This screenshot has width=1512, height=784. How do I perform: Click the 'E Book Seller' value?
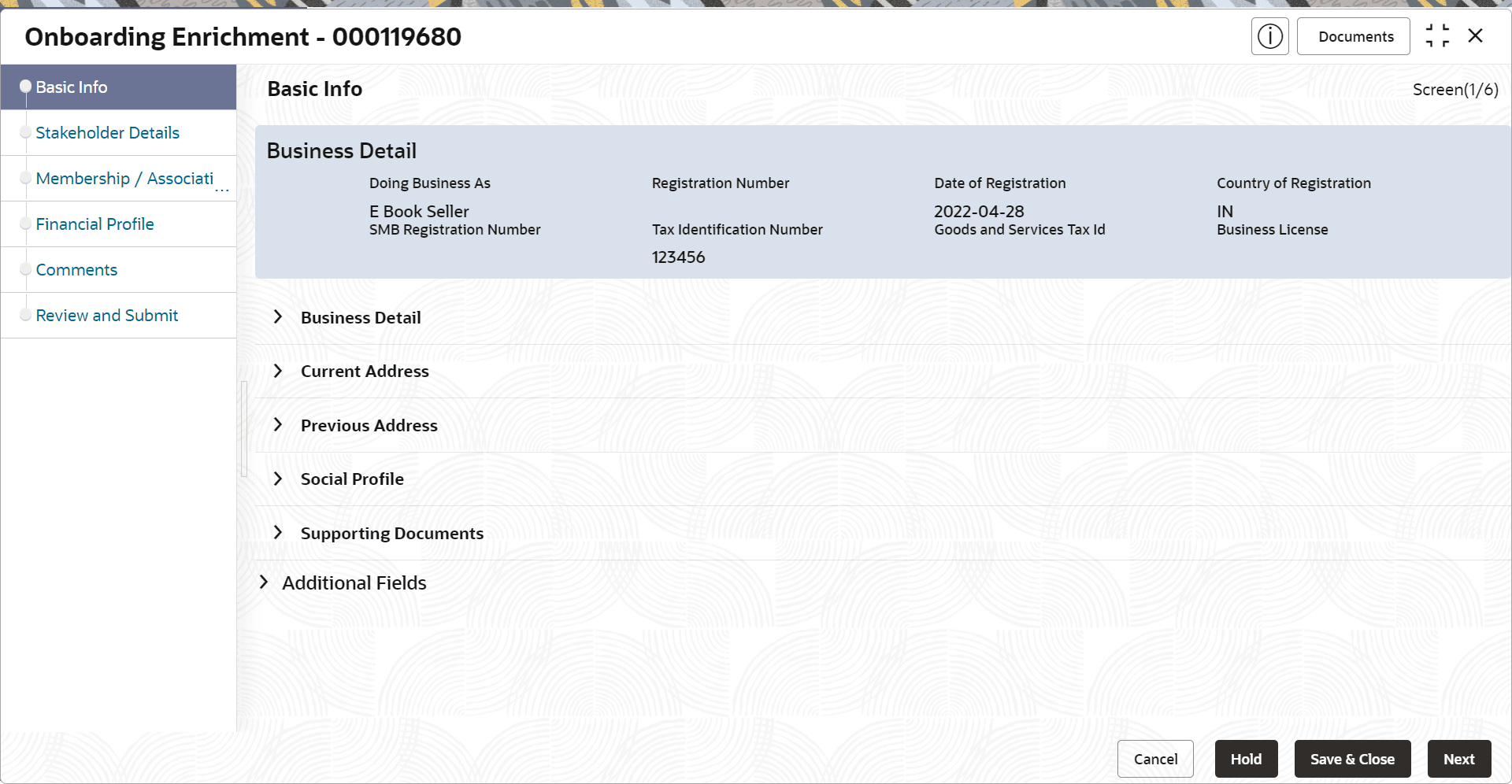point(419,212)
